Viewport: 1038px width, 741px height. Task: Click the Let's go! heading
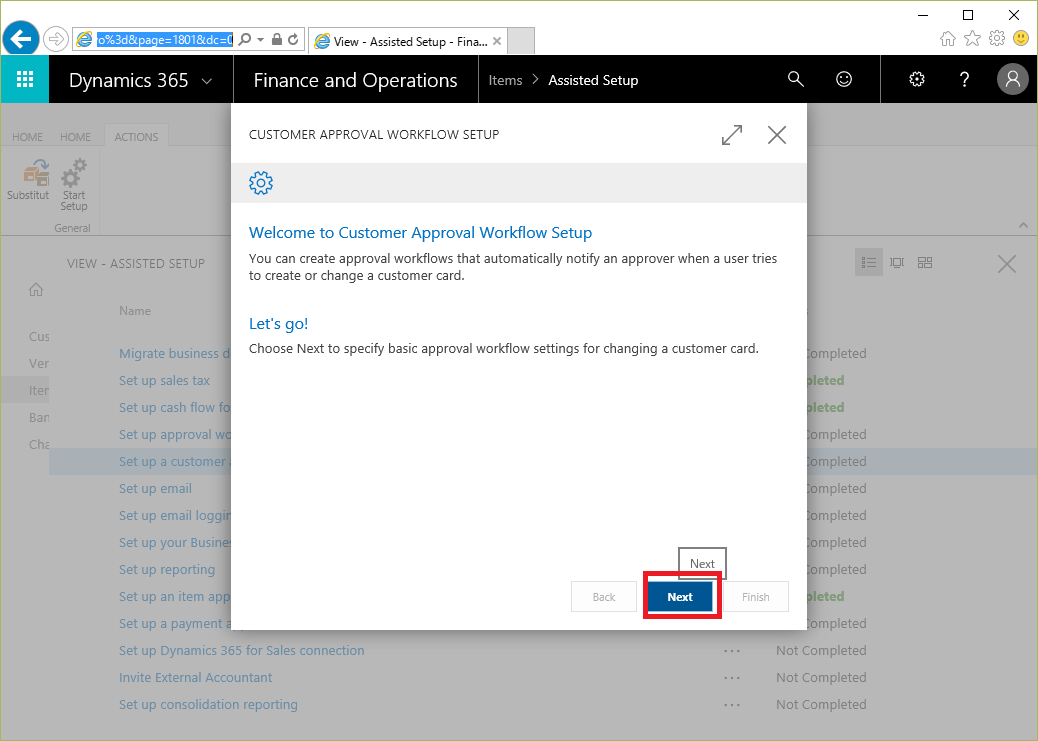click(278, 324)
